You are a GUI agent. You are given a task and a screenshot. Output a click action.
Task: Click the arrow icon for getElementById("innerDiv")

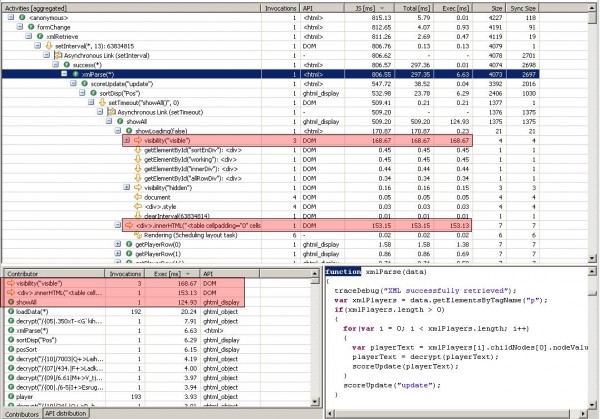click(x=138, y=169)
